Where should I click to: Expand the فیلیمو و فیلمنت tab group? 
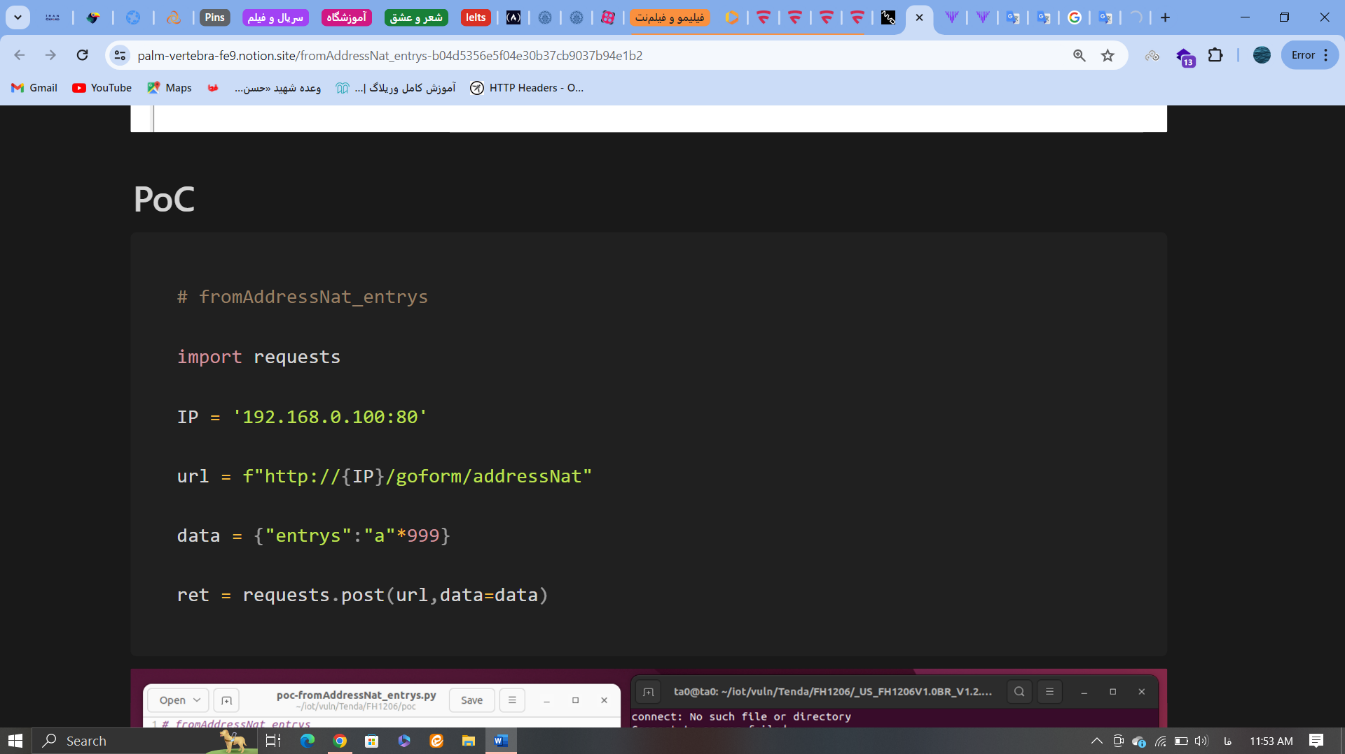point(670,17)
